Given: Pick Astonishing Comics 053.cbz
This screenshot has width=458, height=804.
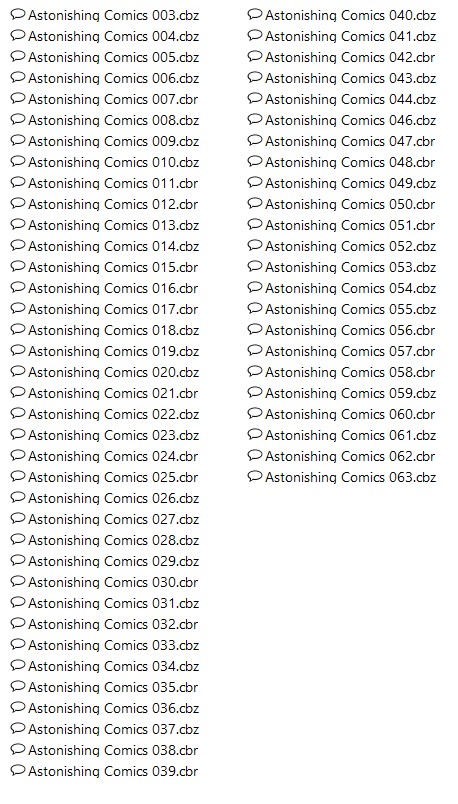Looking at the screenshot, I should coord(350,267).
